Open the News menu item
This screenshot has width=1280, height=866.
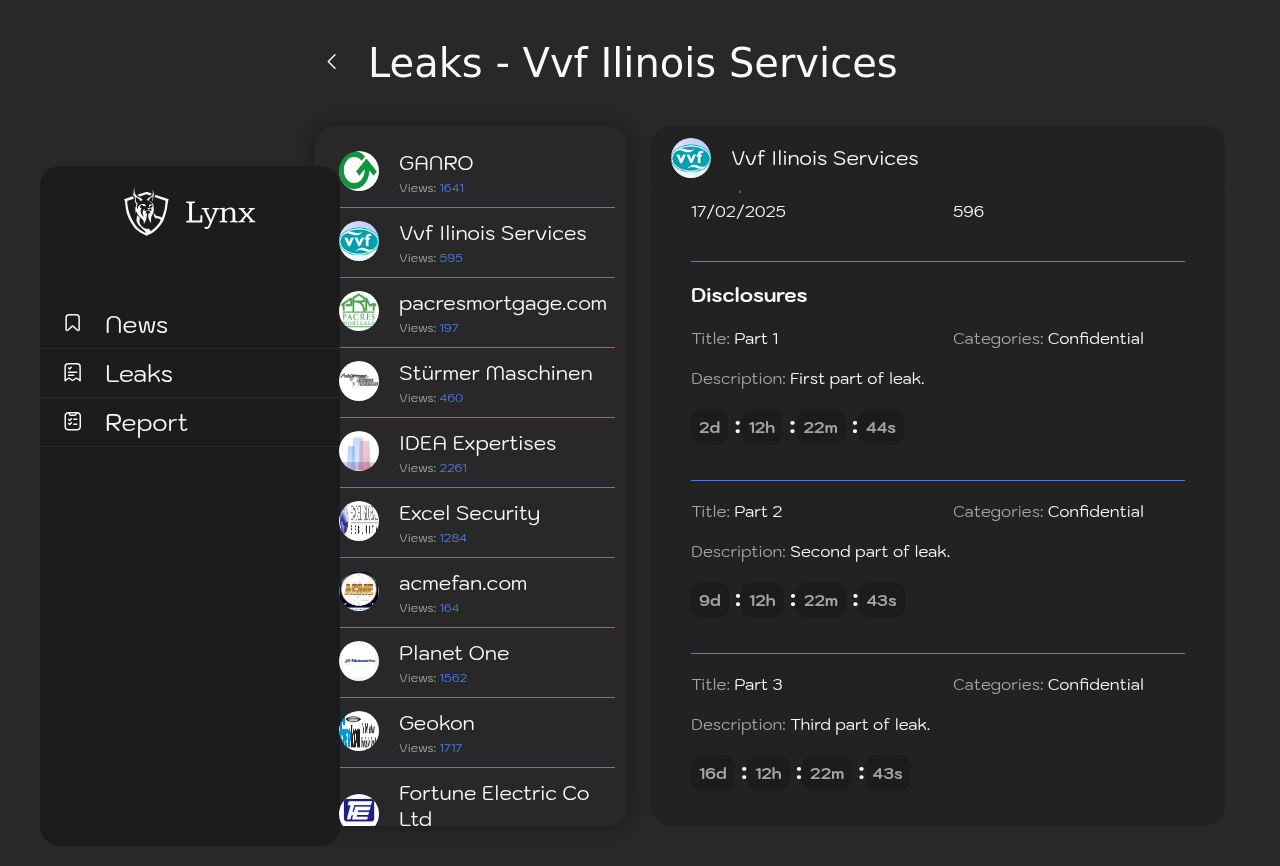tap(190, 324)
